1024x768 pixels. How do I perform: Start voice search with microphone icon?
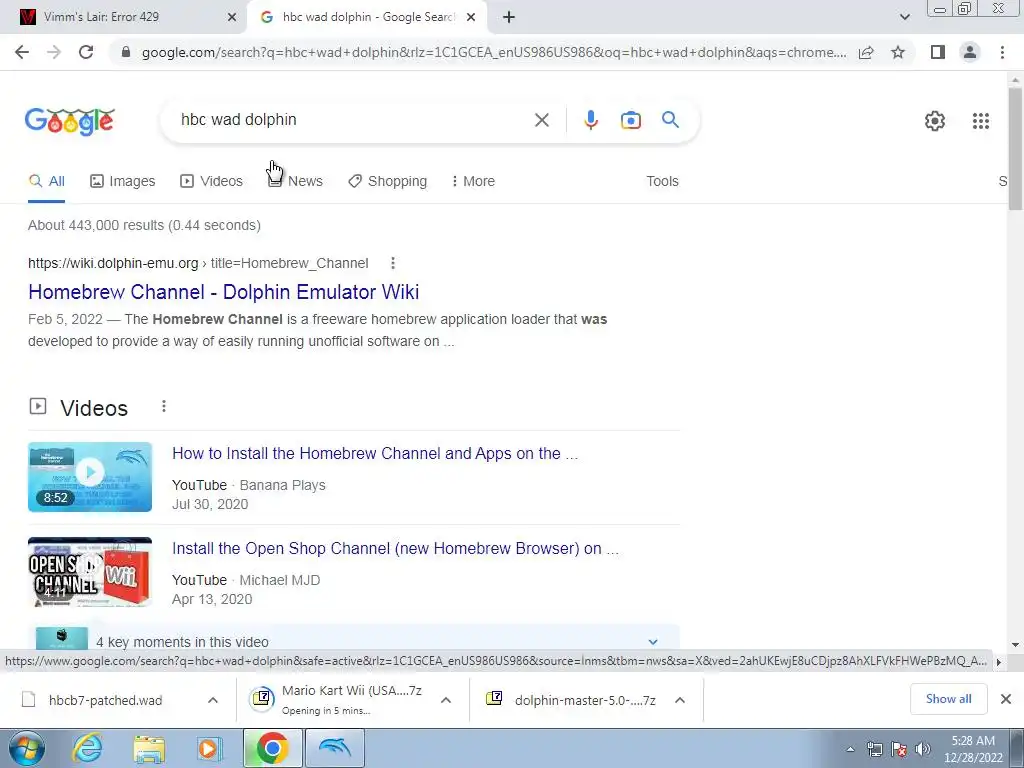pyautogui.click(x=590, y=120)
